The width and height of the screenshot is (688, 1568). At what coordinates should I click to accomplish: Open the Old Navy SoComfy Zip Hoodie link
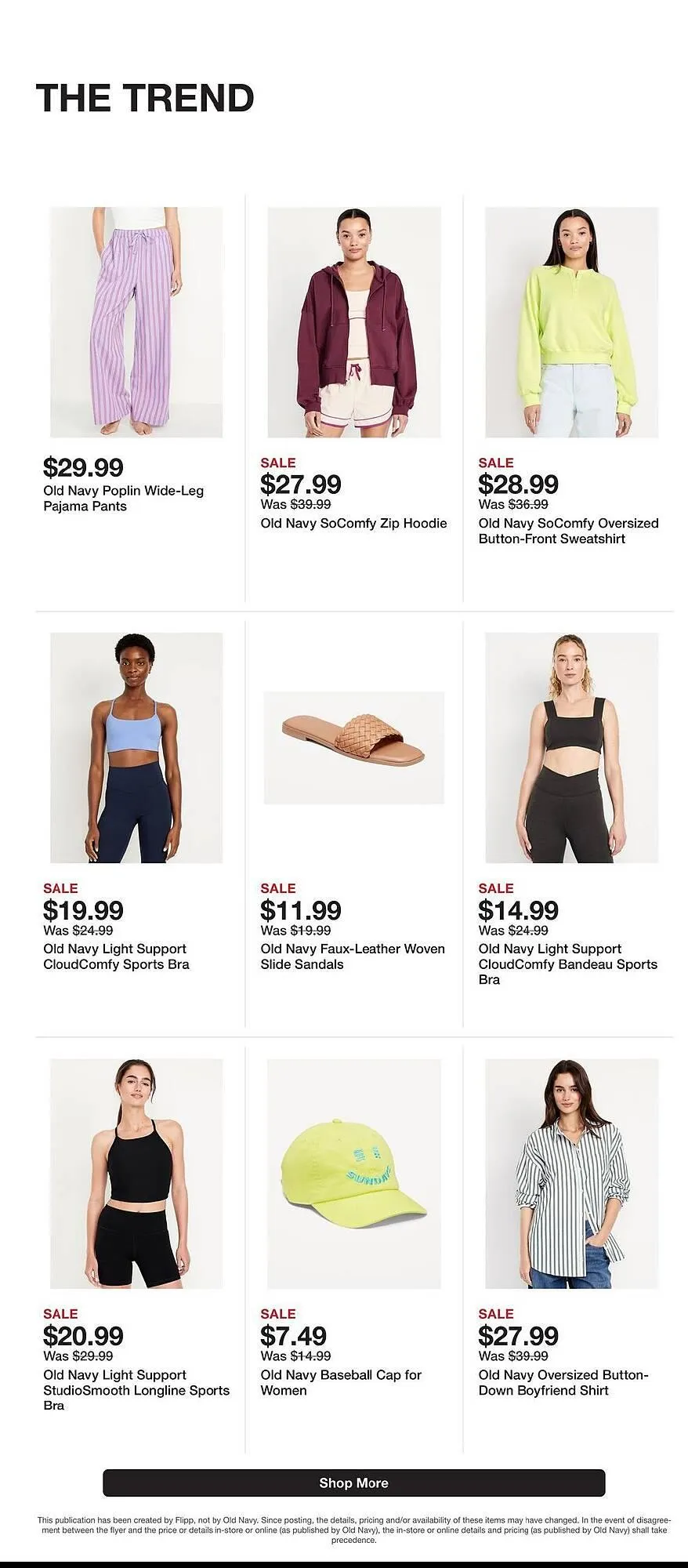pos(354,523)
